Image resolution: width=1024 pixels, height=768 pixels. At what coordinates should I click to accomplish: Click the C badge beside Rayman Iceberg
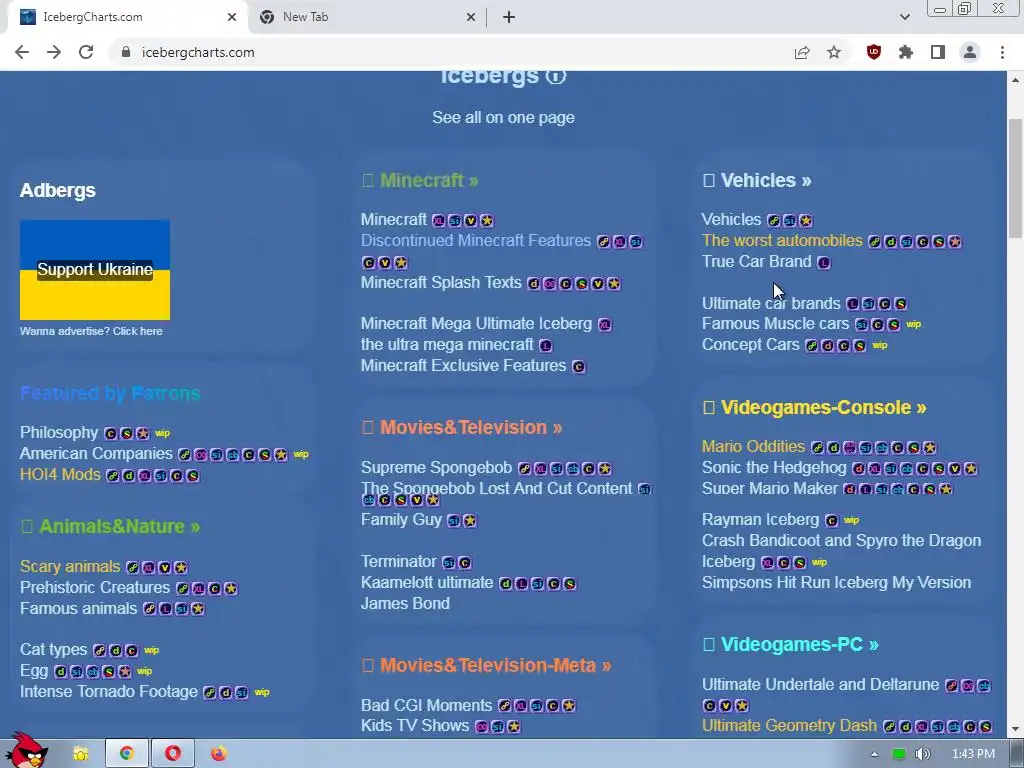click(831, 520)
